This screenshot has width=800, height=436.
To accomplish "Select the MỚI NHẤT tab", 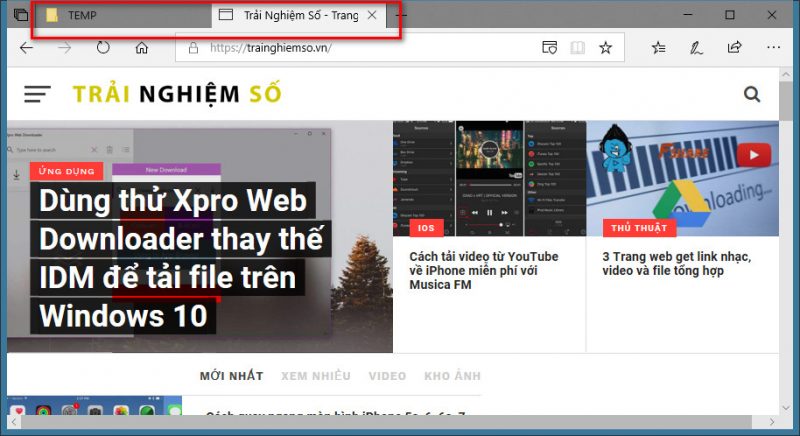I will pos(232,376).
